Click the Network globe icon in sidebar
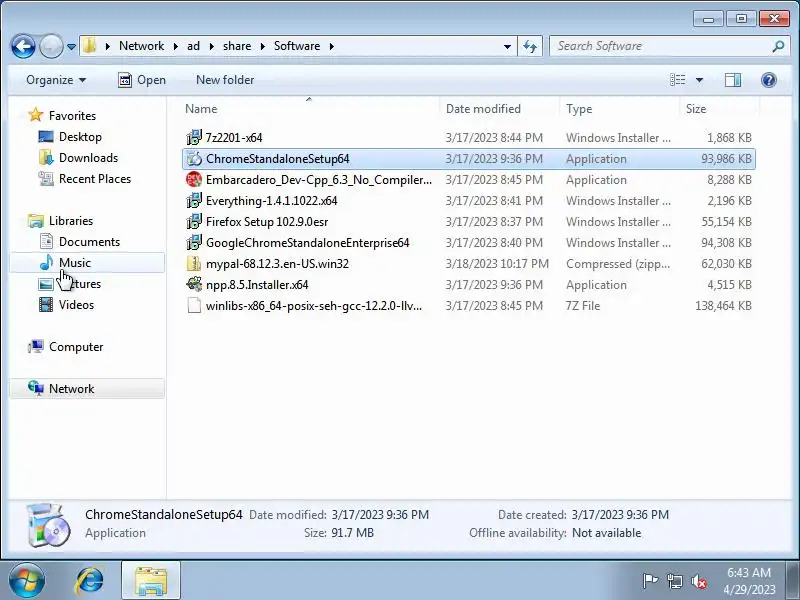 pyautogui.click(x=36, y=388)
